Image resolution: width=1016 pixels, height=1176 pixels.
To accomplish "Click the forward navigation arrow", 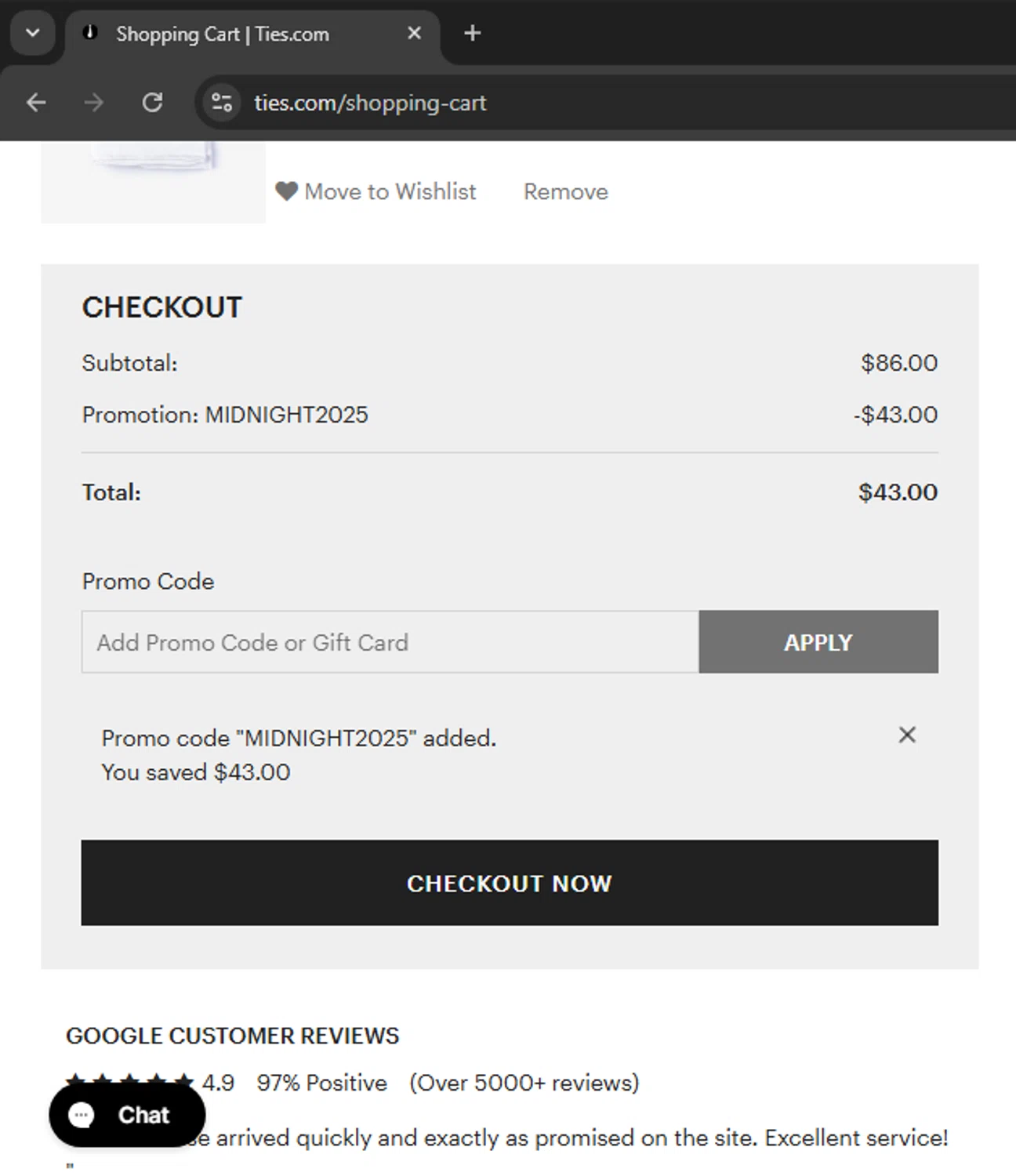I will (x=94, y=103).
